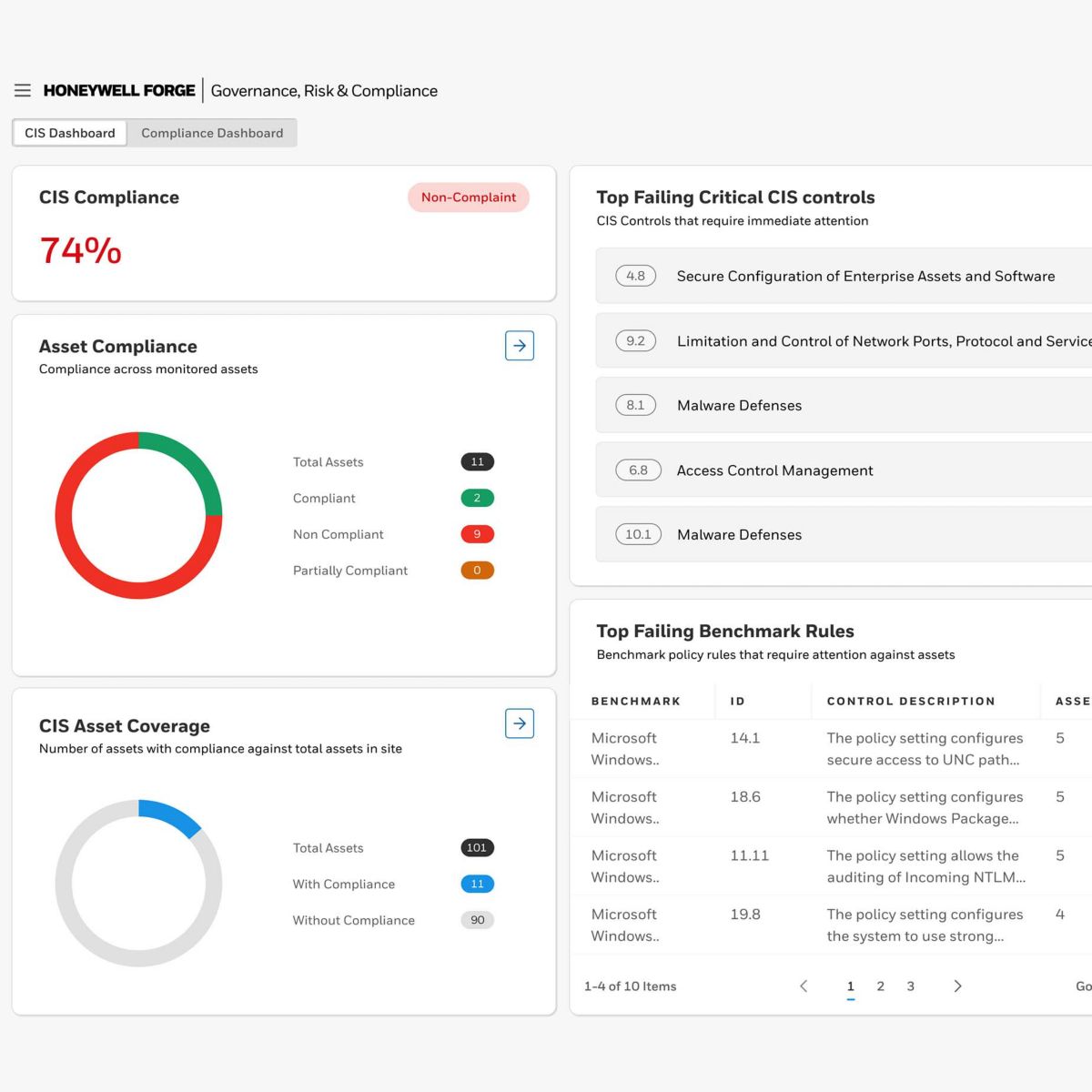This screenshot has width=1092, height=1092.
Task: Click the Asset Compliance total assets badge 11
Action: (478, 461)
